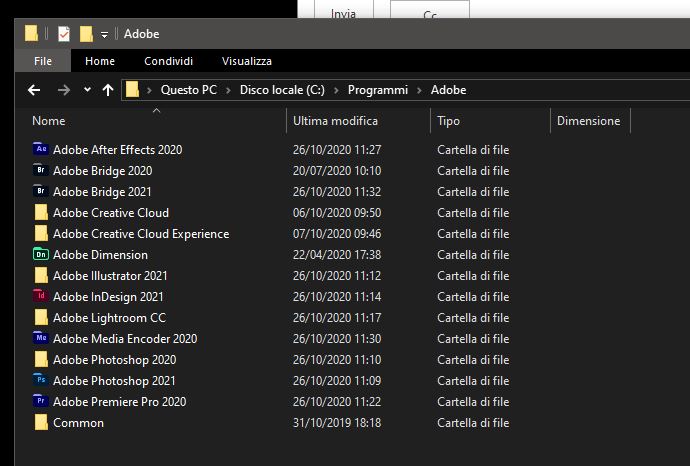
Task: Click the Adobe Media Encoder 2020 folder icon
Action: click(x=41, y=338)
